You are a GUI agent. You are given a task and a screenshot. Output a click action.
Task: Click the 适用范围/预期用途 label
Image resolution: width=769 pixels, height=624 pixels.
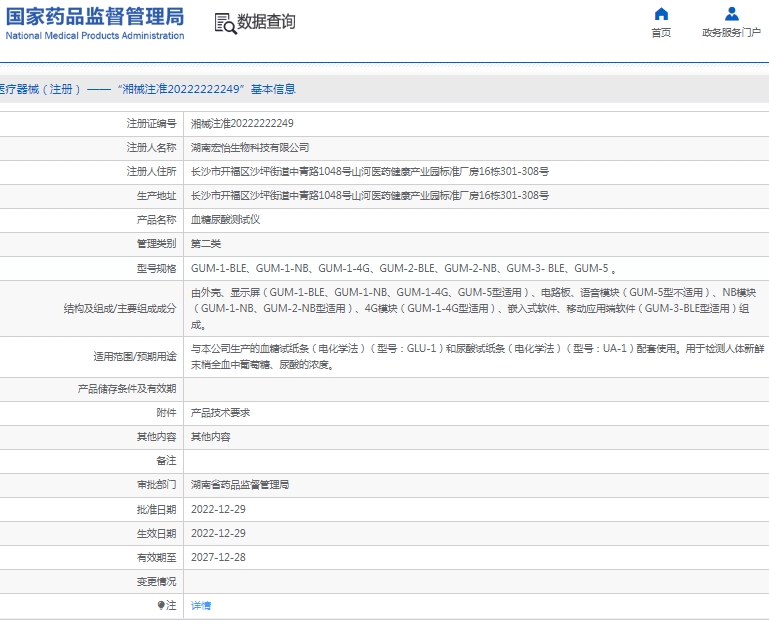134,357
